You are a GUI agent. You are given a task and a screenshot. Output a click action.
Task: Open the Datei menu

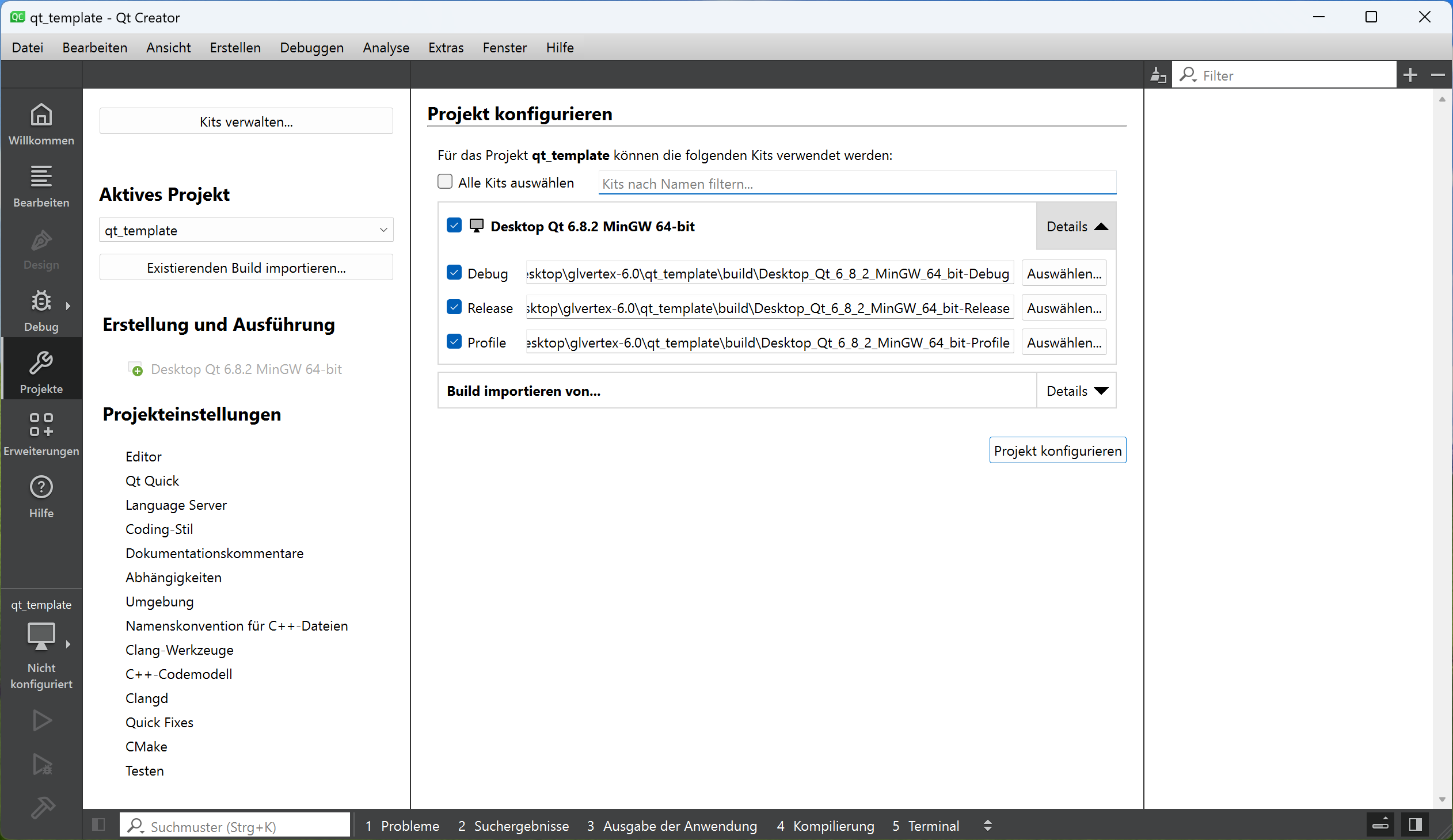[27, 47]
